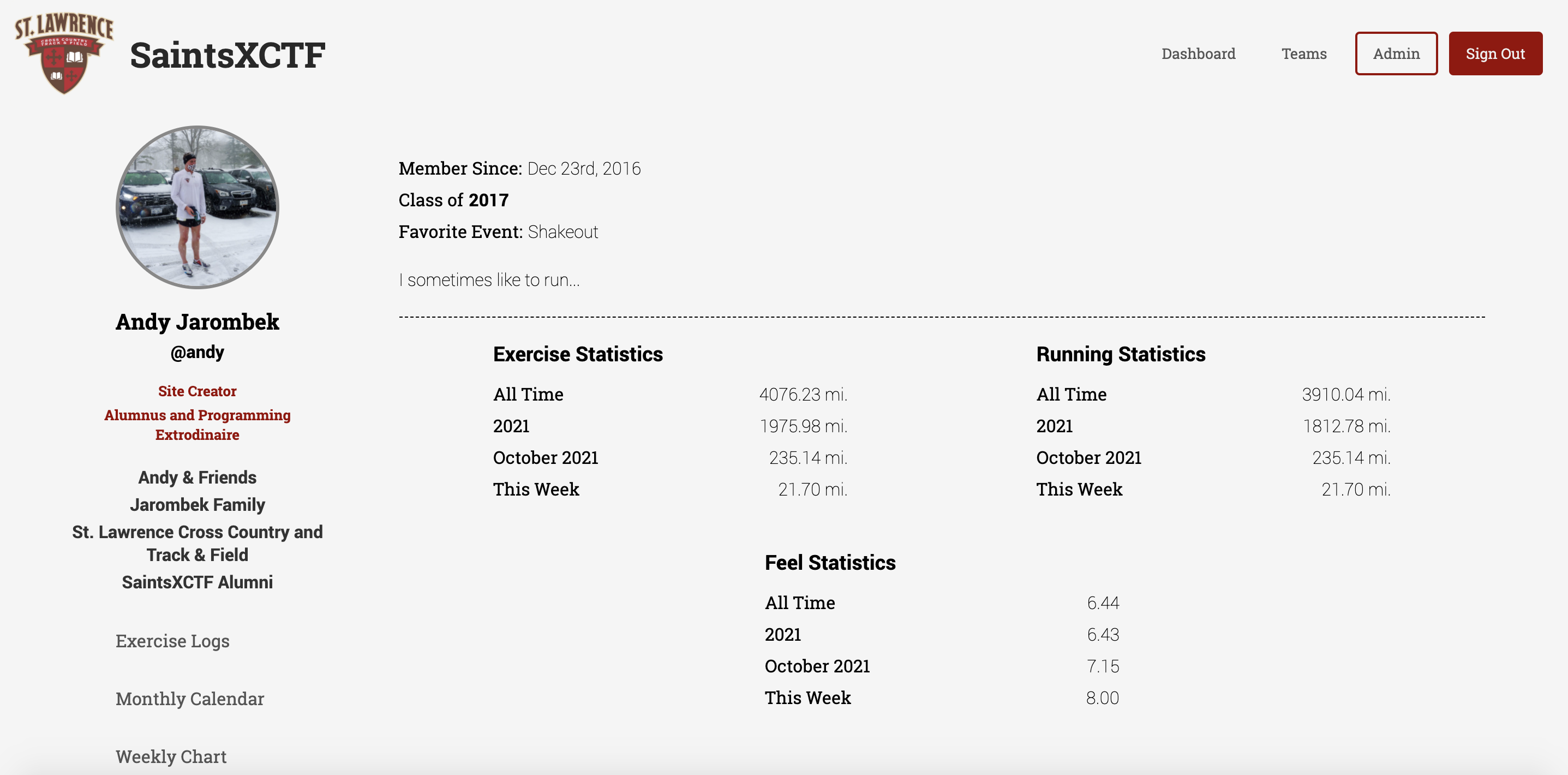The width and height of the screenshot is (1568, 775).
Task: Go to the SaintsXCTF Alumni group
Action: tap(197, 582)
